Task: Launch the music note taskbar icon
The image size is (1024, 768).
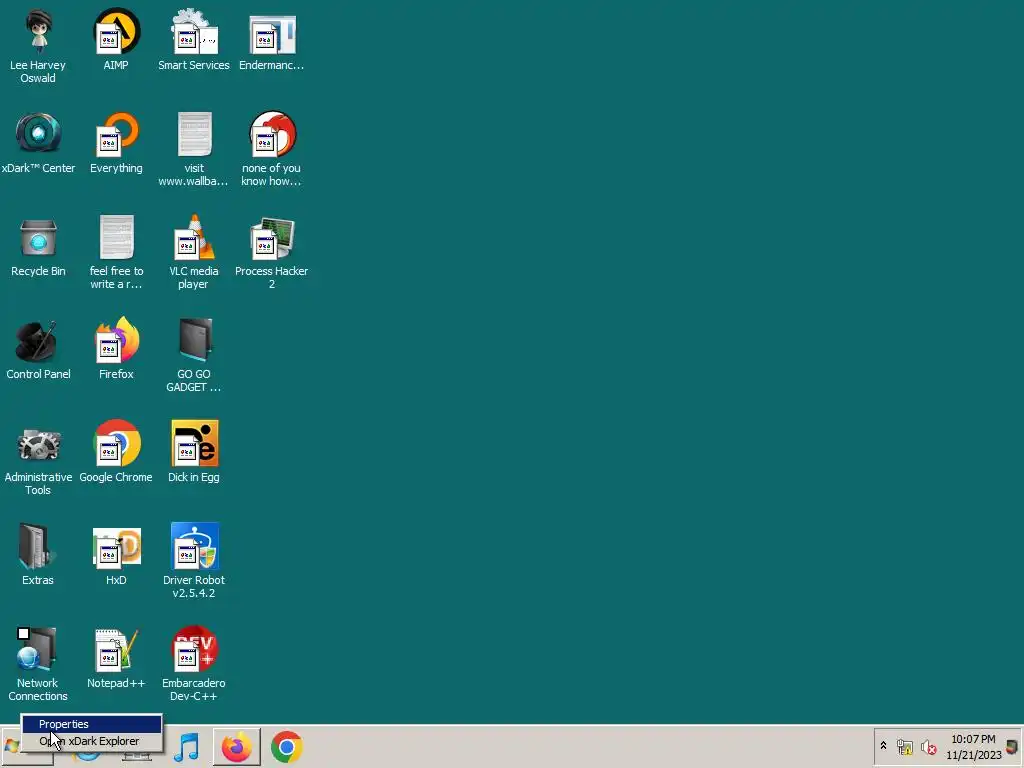Action: (186, 747)
